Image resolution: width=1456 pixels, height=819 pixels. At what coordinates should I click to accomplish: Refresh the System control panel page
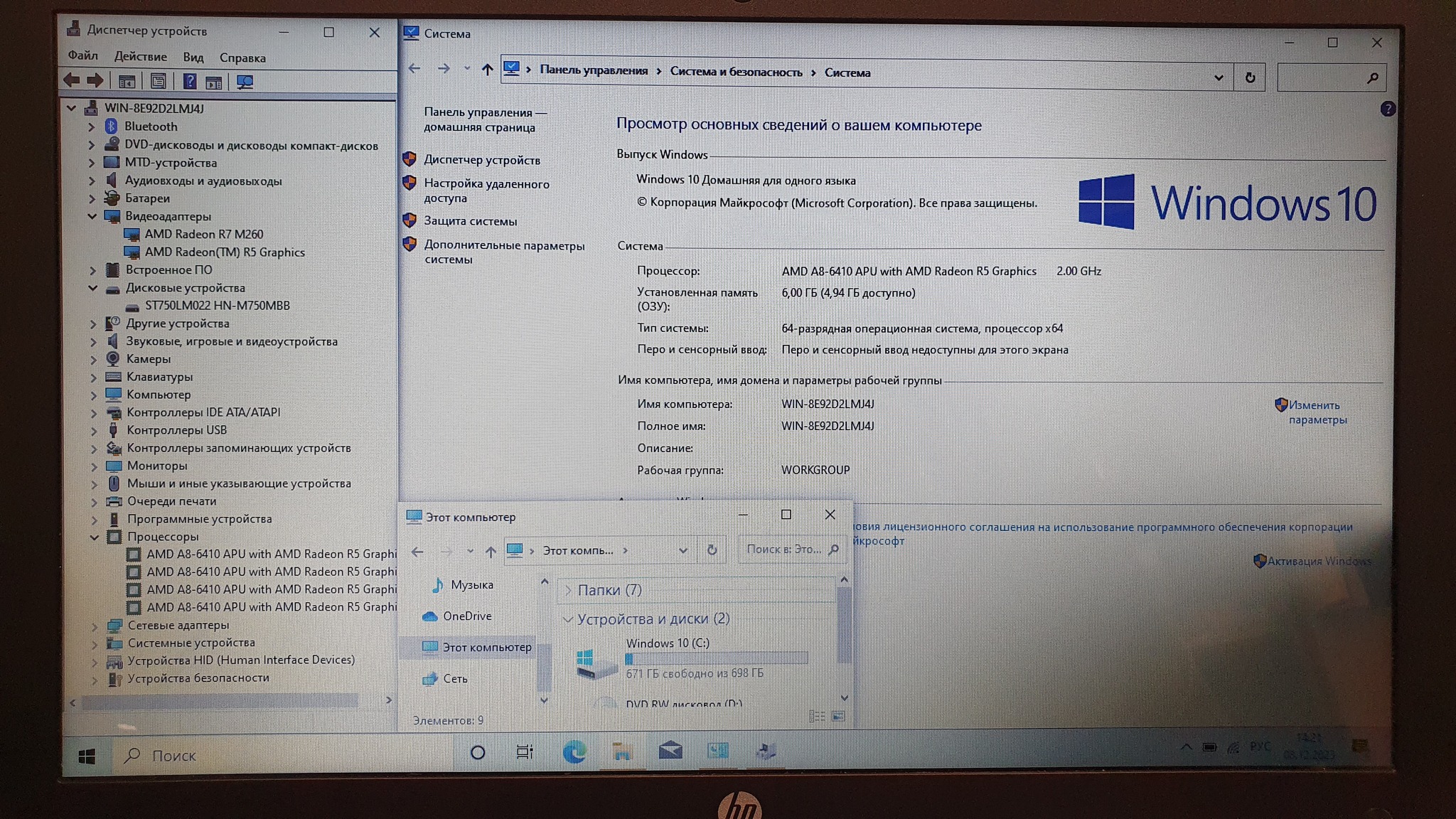[1250, 77]
